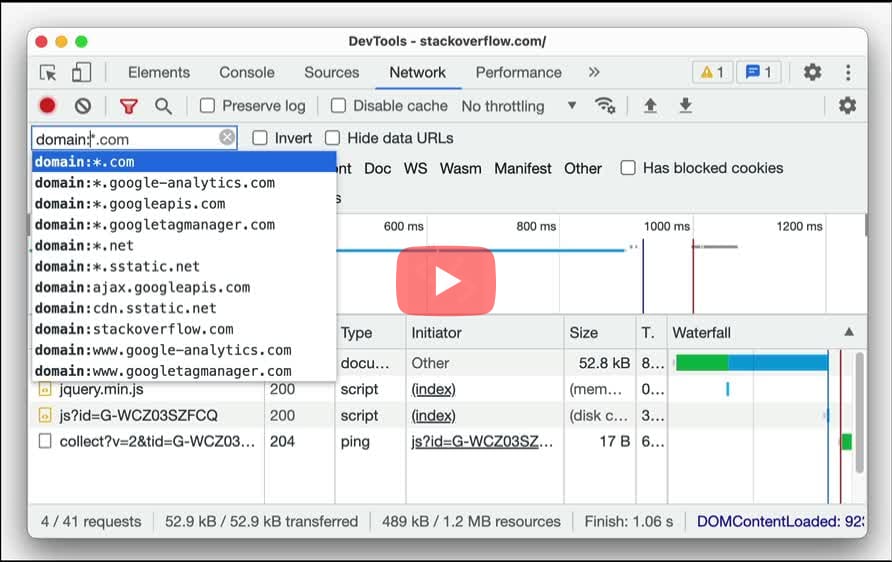This screenshot has width=892, height=562.
Task: Tick the Hide data URLs checkbox
Action: [332, 138]
